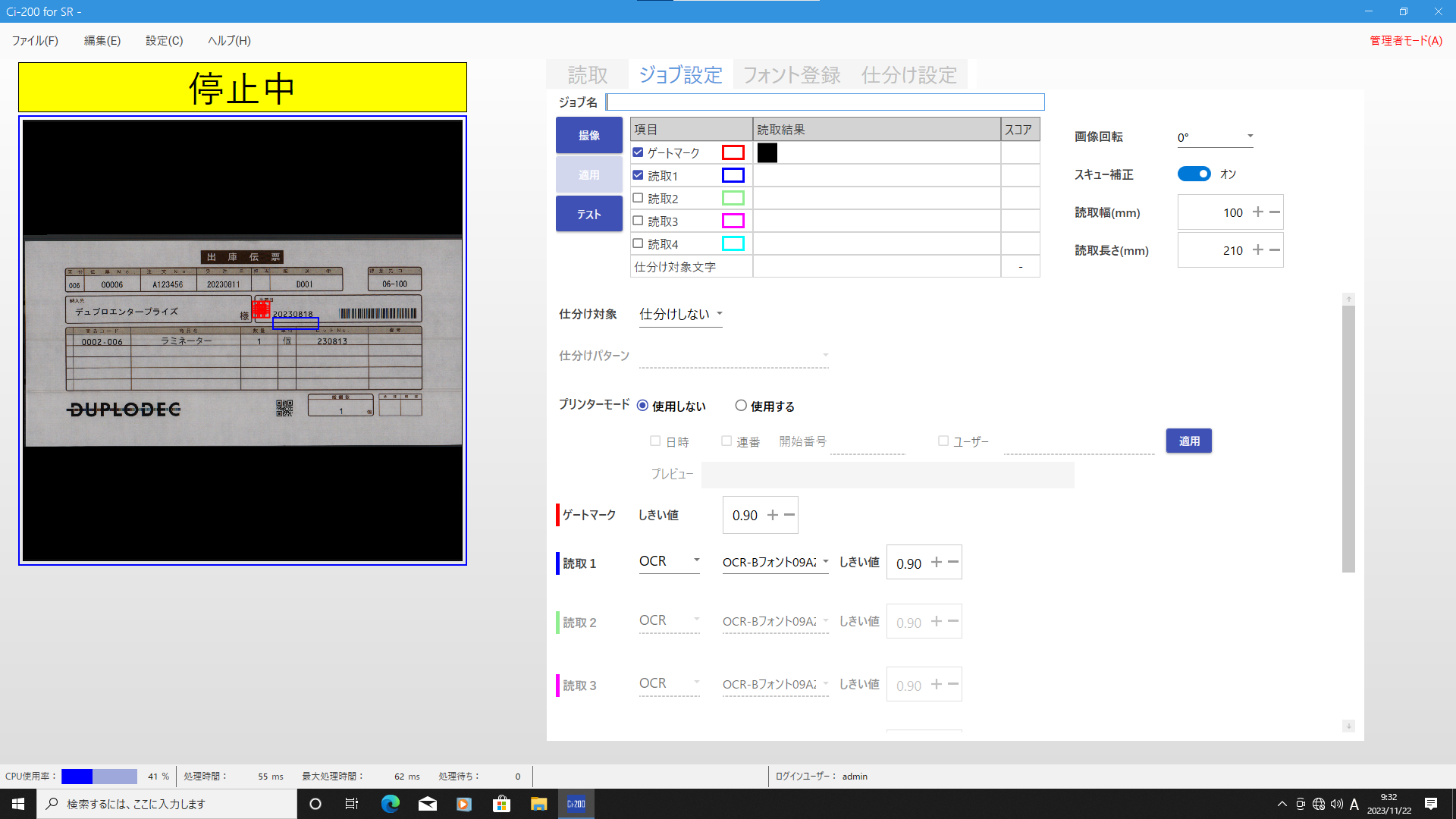The width and height of the screenshot is (1456, 819).
Task: Click the scroll-up arrow of settings panel
Action: [x=1348, y=300]
